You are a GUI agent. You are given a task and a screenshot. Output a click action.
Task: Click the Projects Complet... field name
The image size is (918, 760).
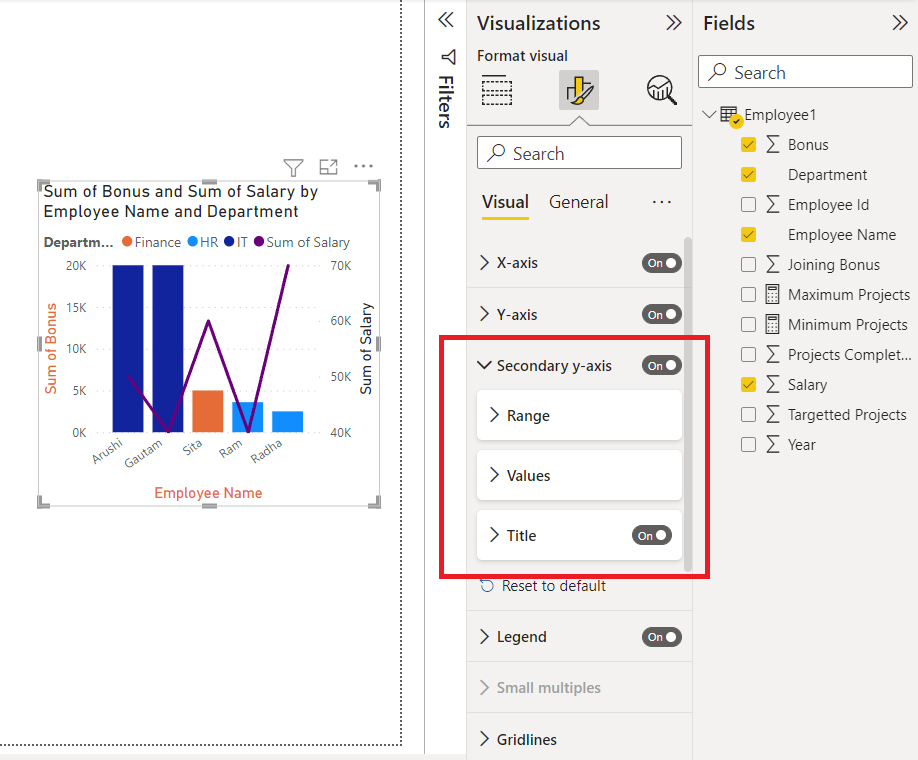(x=849, y=354)
